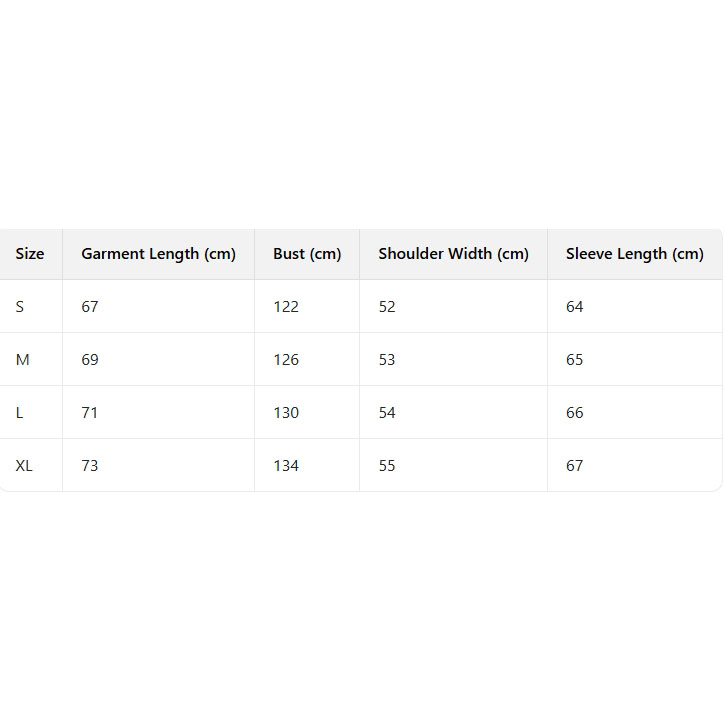
Task: Click bust value 126
Action: tap(286, 360)
